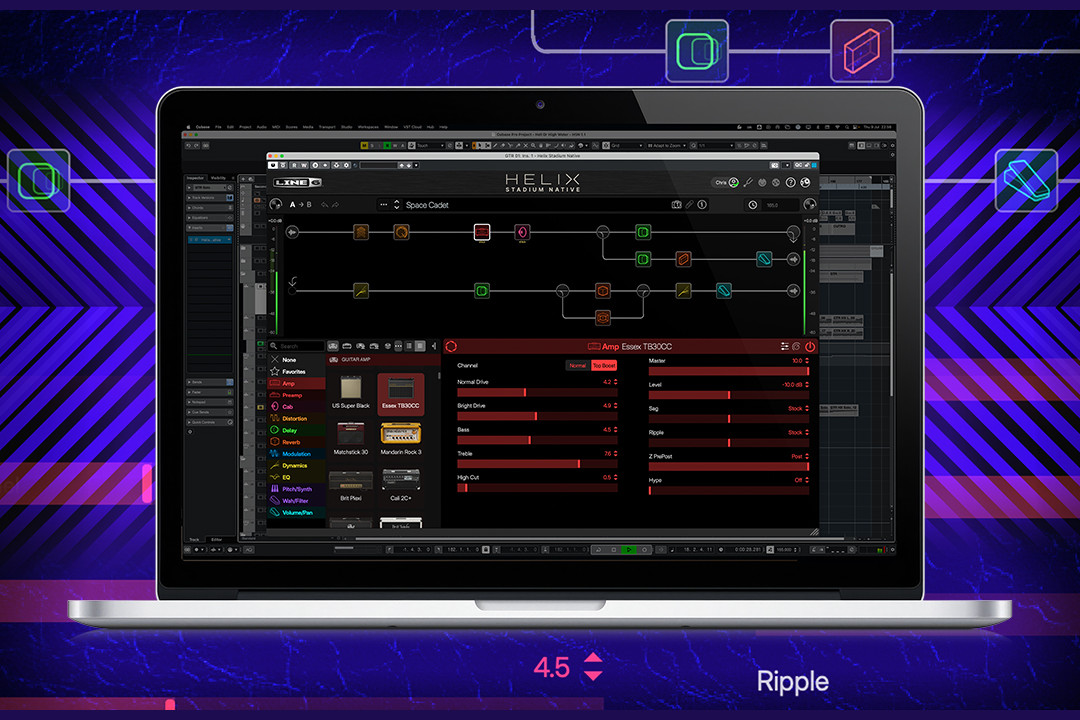Change the Sag Stock value with the stepper
The width and height of the screenshot is (1080, 720).
coord(807,409)
